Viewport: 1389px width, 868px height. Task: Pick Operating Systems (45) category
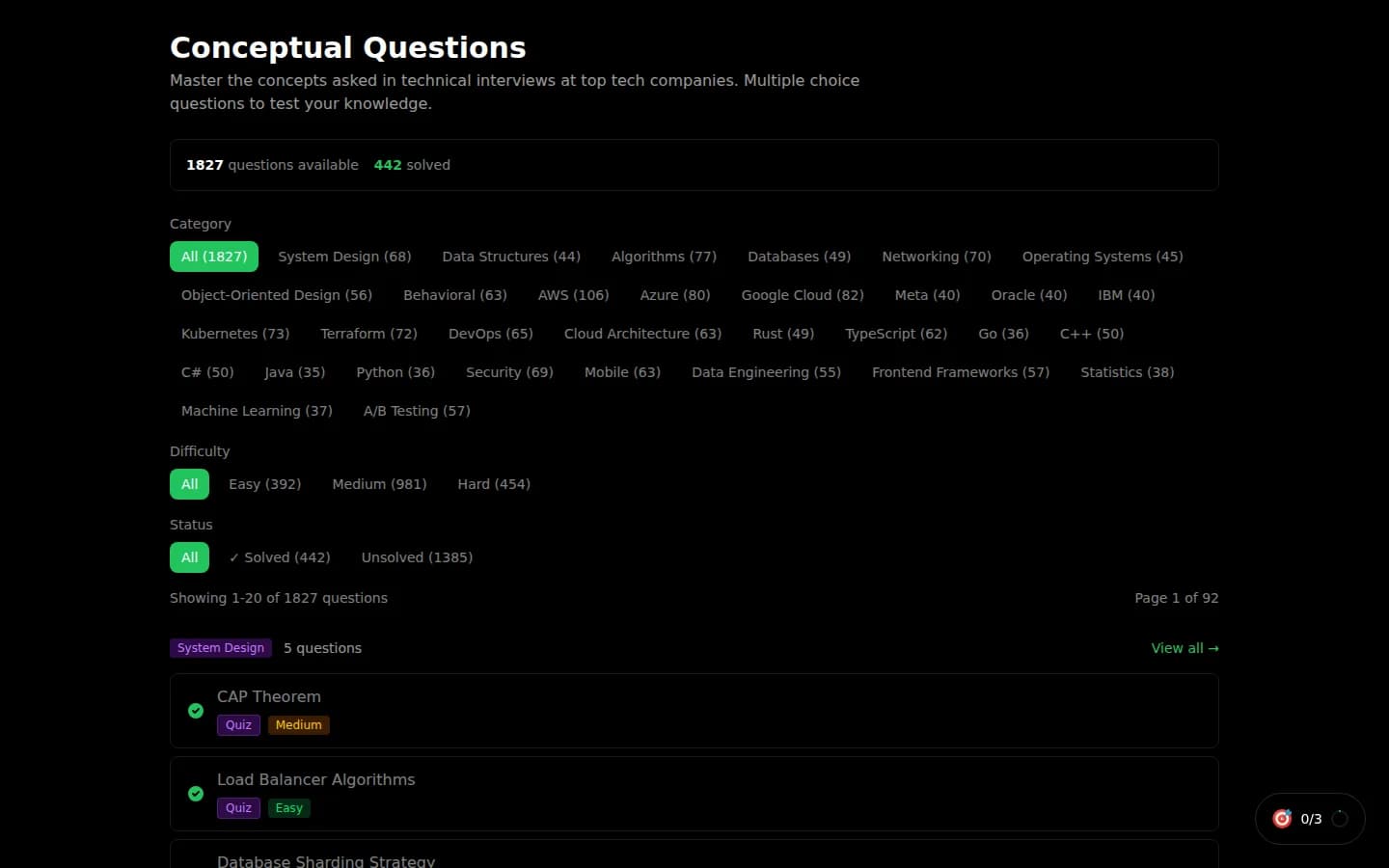[x=1103, y=257]
